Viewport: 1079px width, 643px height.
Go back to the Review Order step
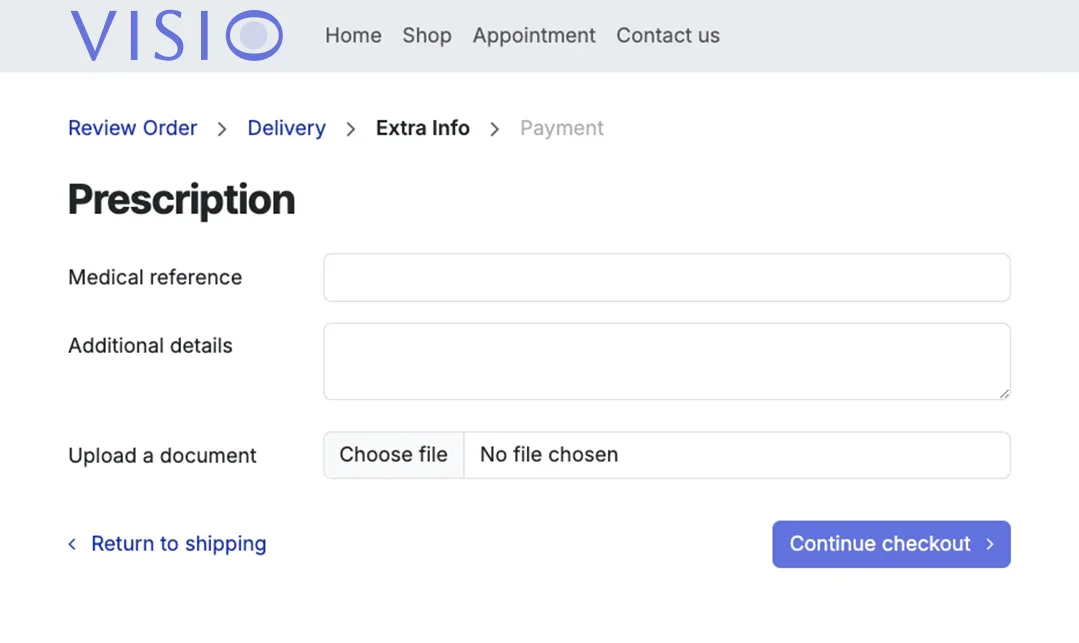pyautogui.click(x=133, y=128)
